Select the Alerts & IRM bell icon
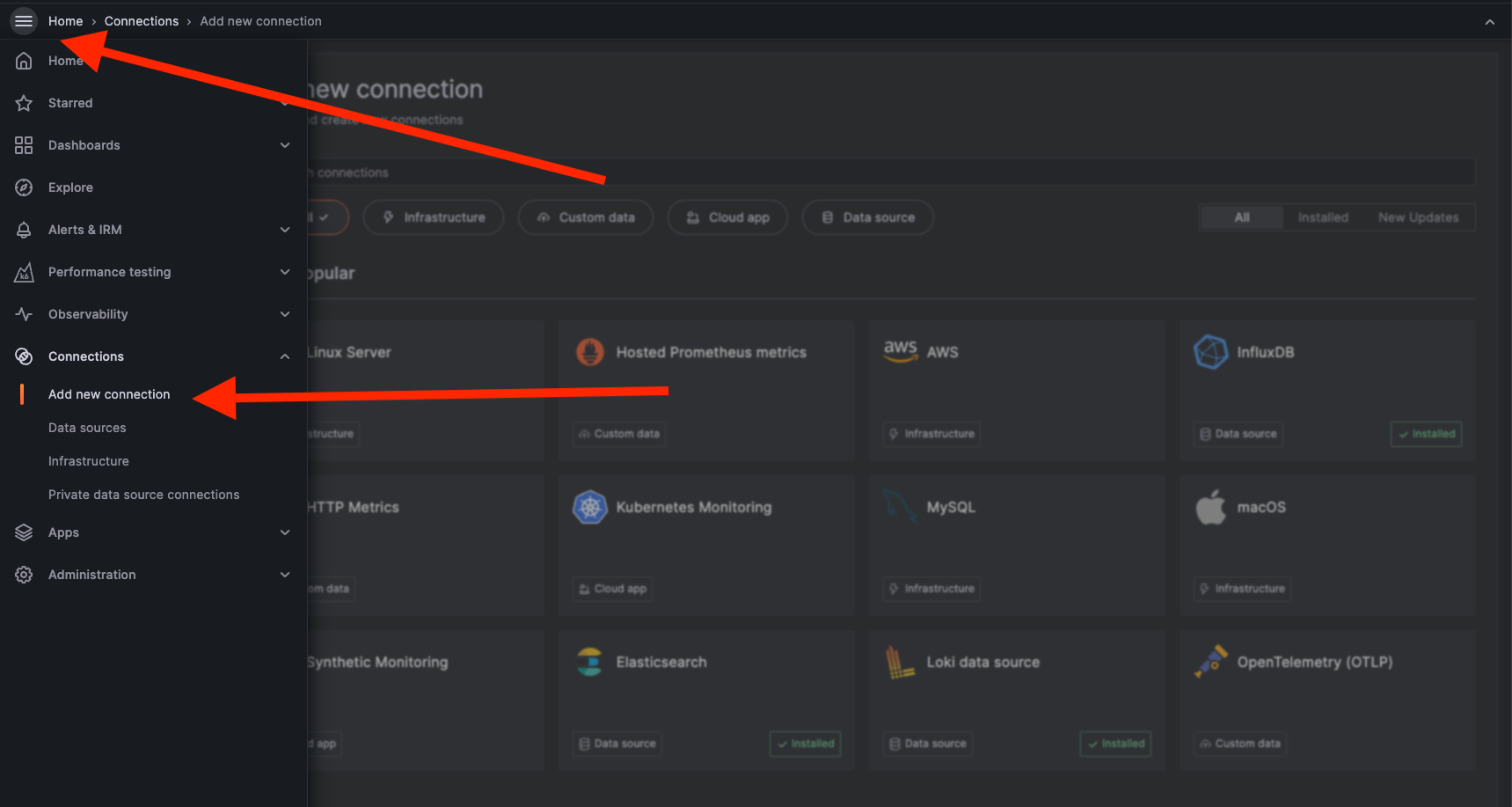1512x807 pixels. coord(23,229)
